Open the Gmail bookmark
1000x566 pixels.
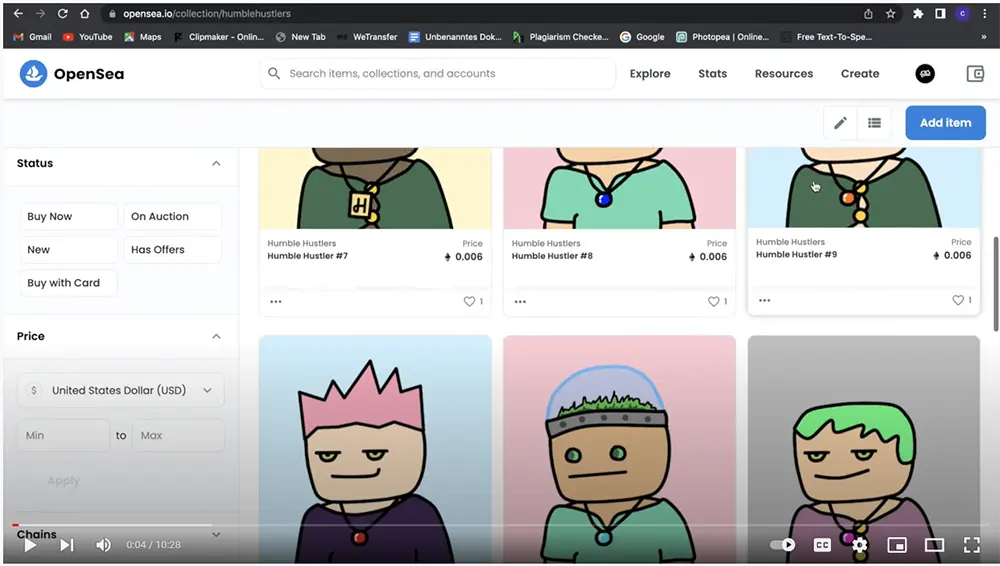tap(33, 37)
